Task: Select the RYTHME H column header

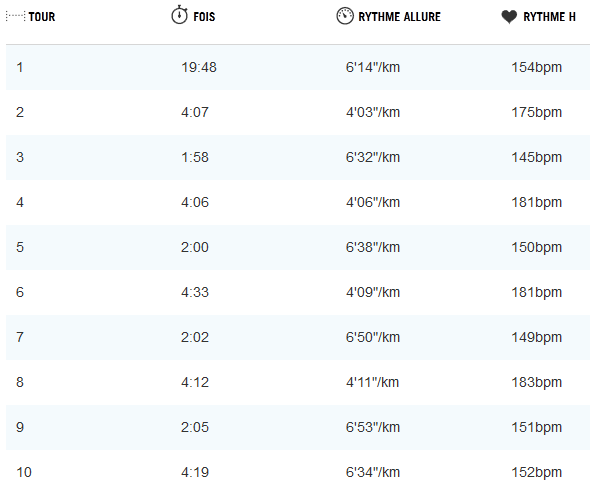Action: [549, 17]
